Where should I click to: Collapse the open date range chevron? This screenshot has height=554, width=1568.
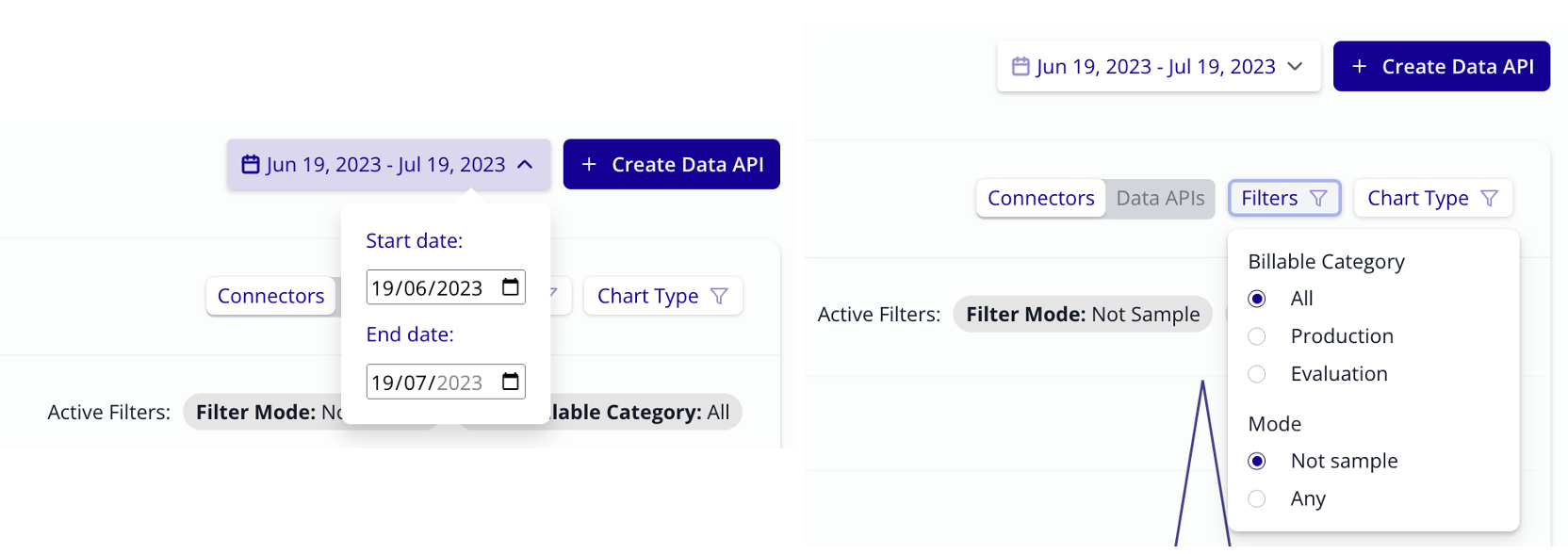(526, 165)
